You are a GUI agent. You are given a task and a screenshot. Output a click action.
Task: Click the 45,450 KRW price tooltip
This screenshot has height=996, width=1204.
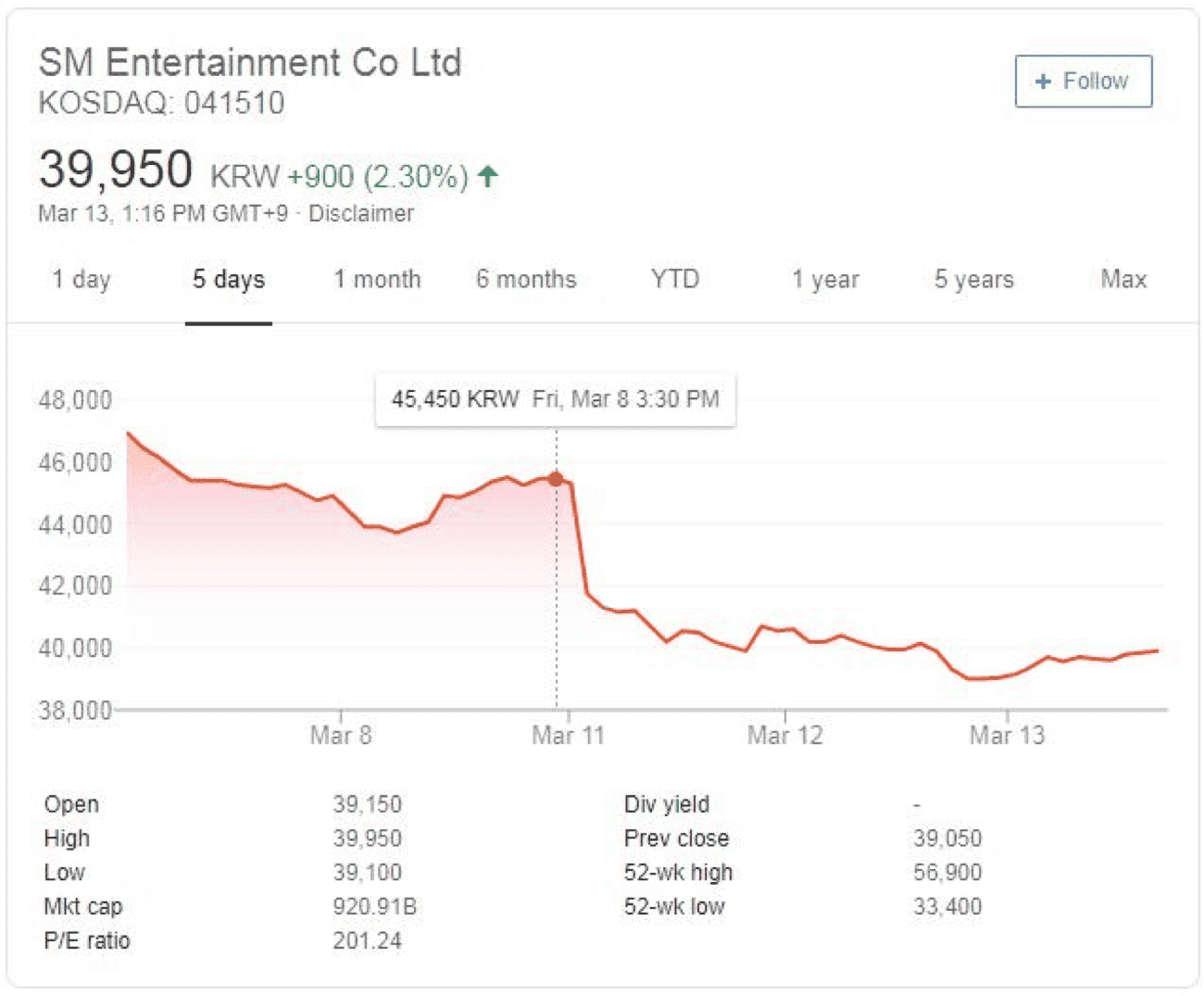(556, 399)
